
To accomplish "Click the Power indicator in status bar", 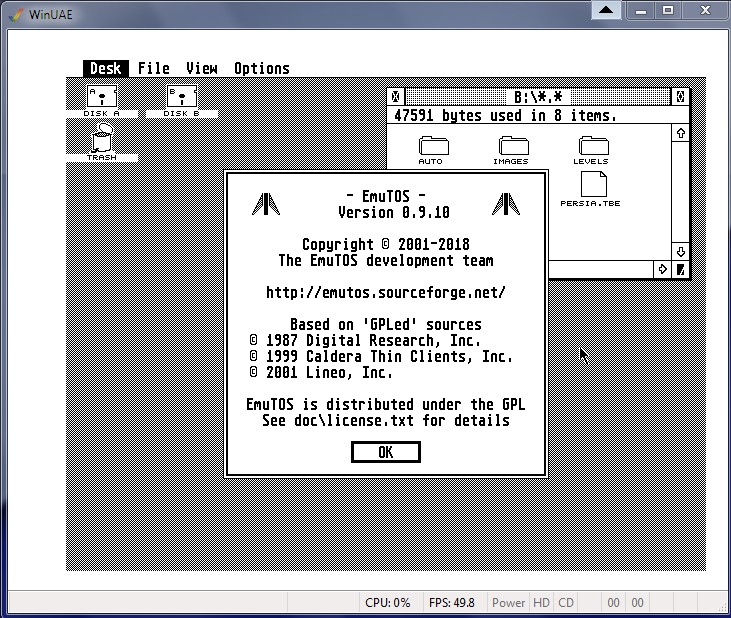I will pos(508,603).
